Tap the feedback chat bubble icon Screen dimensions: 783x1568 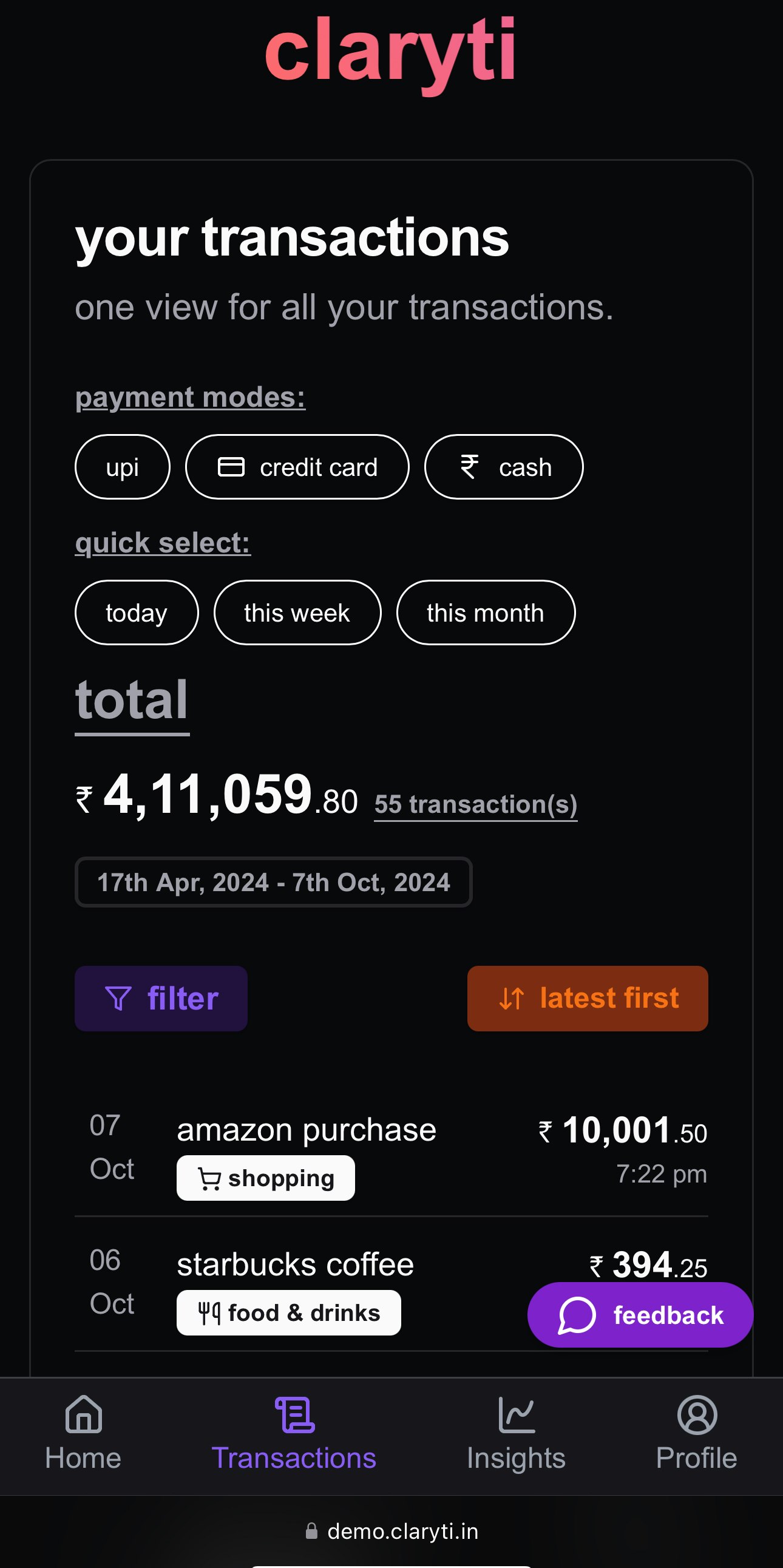pos(576,1315)
